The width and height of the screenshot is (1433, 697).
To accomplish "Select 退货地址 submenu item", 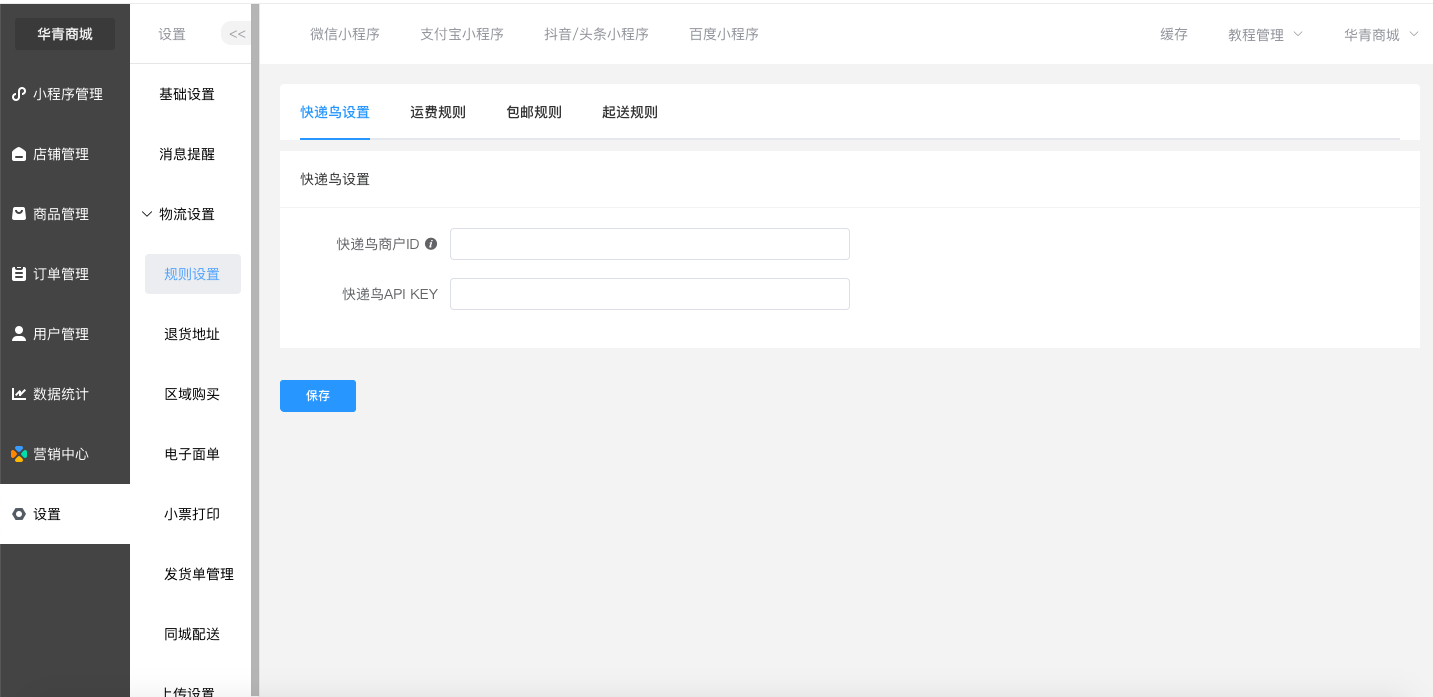I will pyautogui.click(x=192, y=334).
